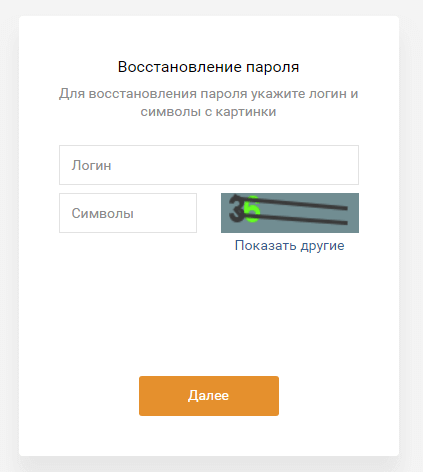Click the dark digit 3 in the captcha

click(236, 209)
